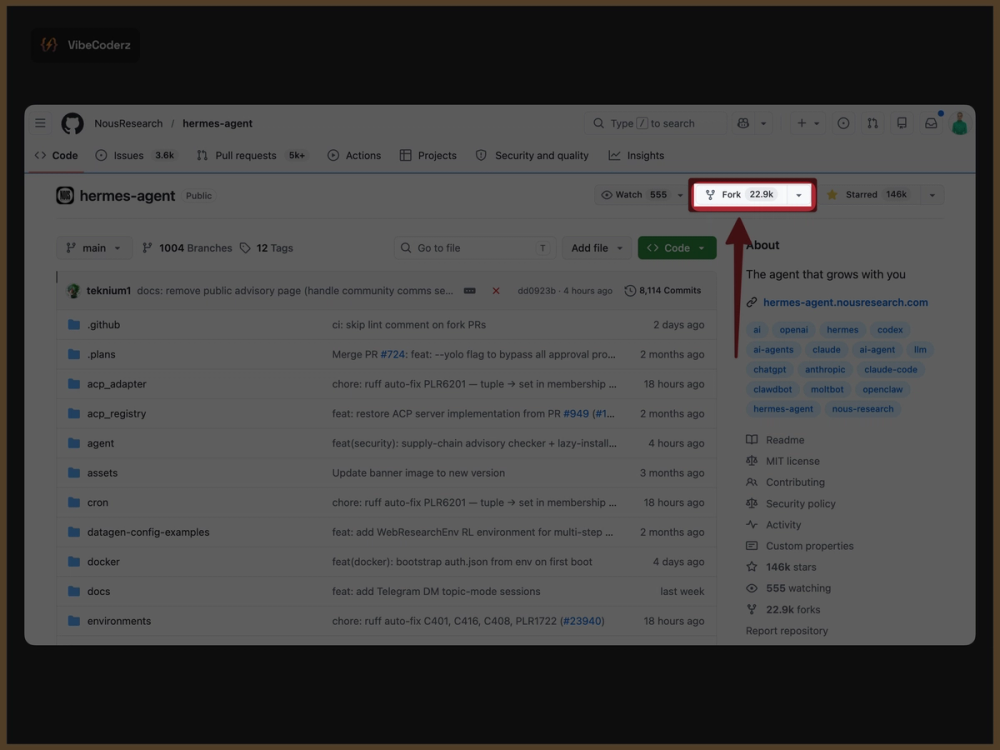1000x750 pixels.
Task: Click Report repository link
Action: click(786, 631)
